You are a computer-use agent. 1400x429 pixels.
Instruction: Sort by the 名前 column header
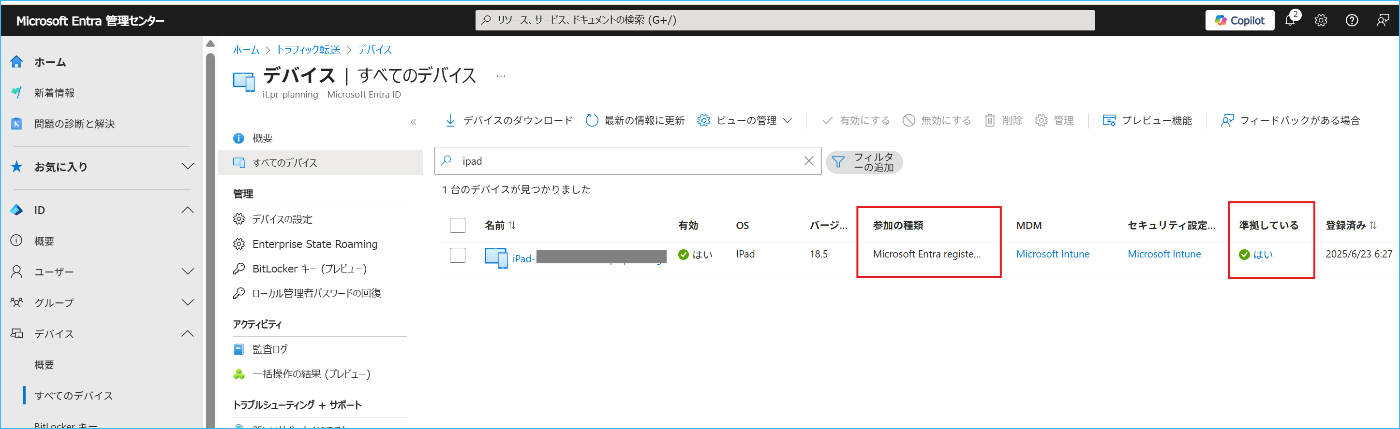pos(500,225)
